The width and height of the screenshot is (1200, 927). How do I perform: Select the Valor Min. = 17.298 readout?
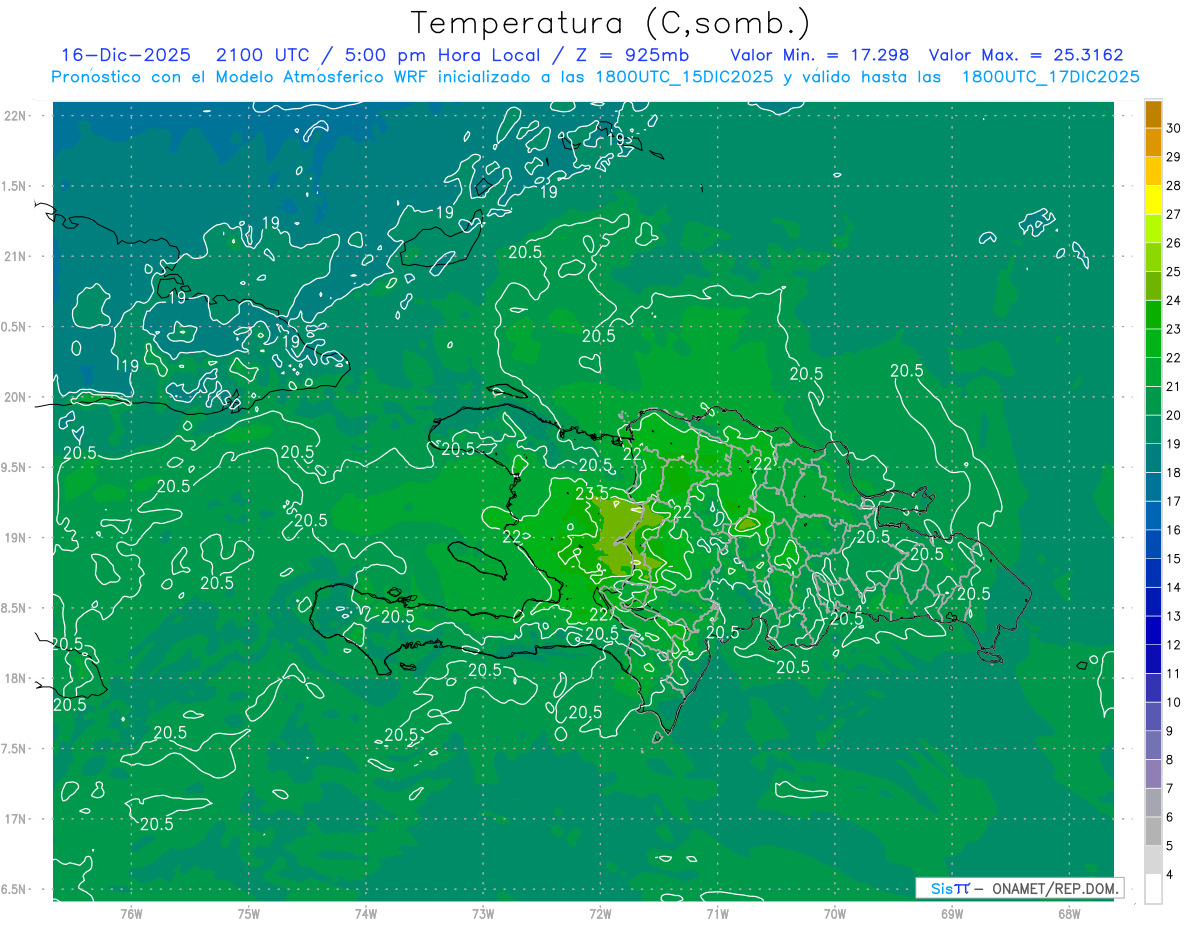[x=819, y=55]
